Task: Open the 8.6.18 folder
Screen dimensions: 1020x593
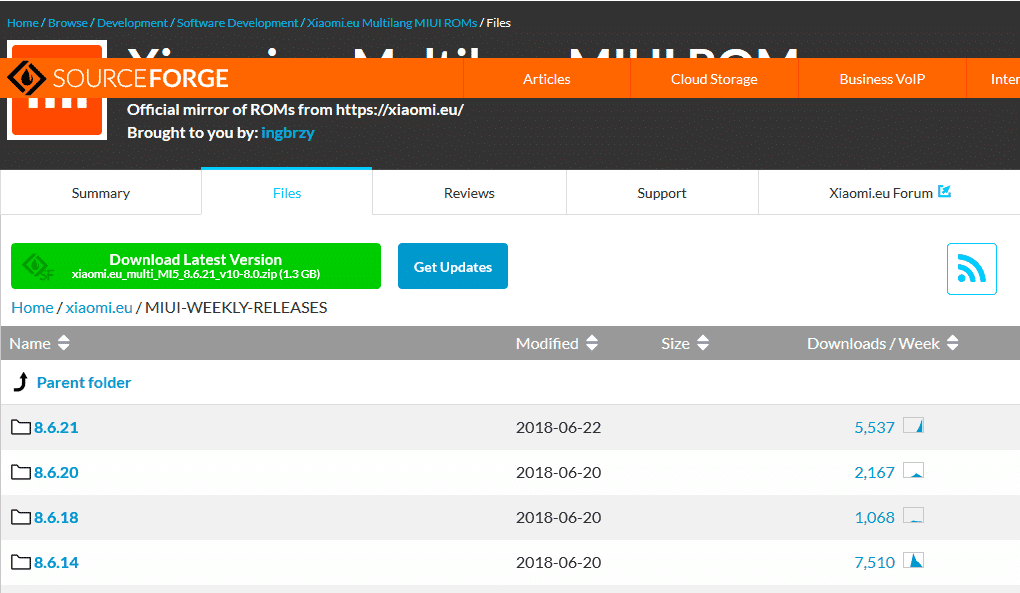Action: point(56,517)
